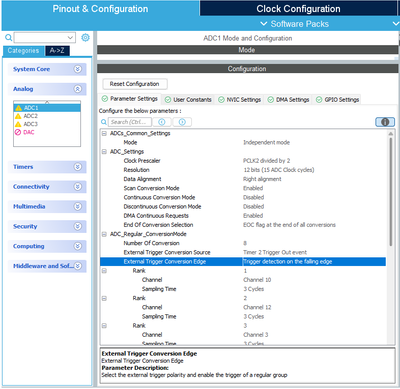Image resolution: width=400 pixels, height=389 pixels.
Task: Open the peripheral search dropdown arrow
Action: click(x=70, y=37)
